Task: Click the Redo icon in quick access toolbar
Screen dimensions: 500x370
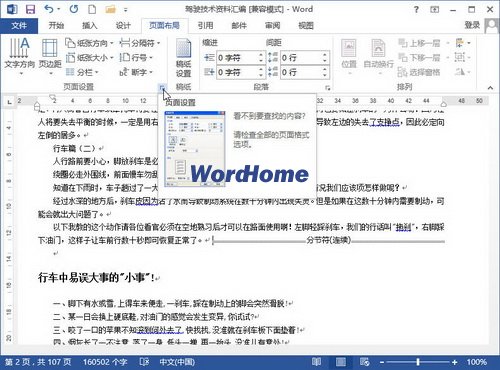Action: (74, 9)
